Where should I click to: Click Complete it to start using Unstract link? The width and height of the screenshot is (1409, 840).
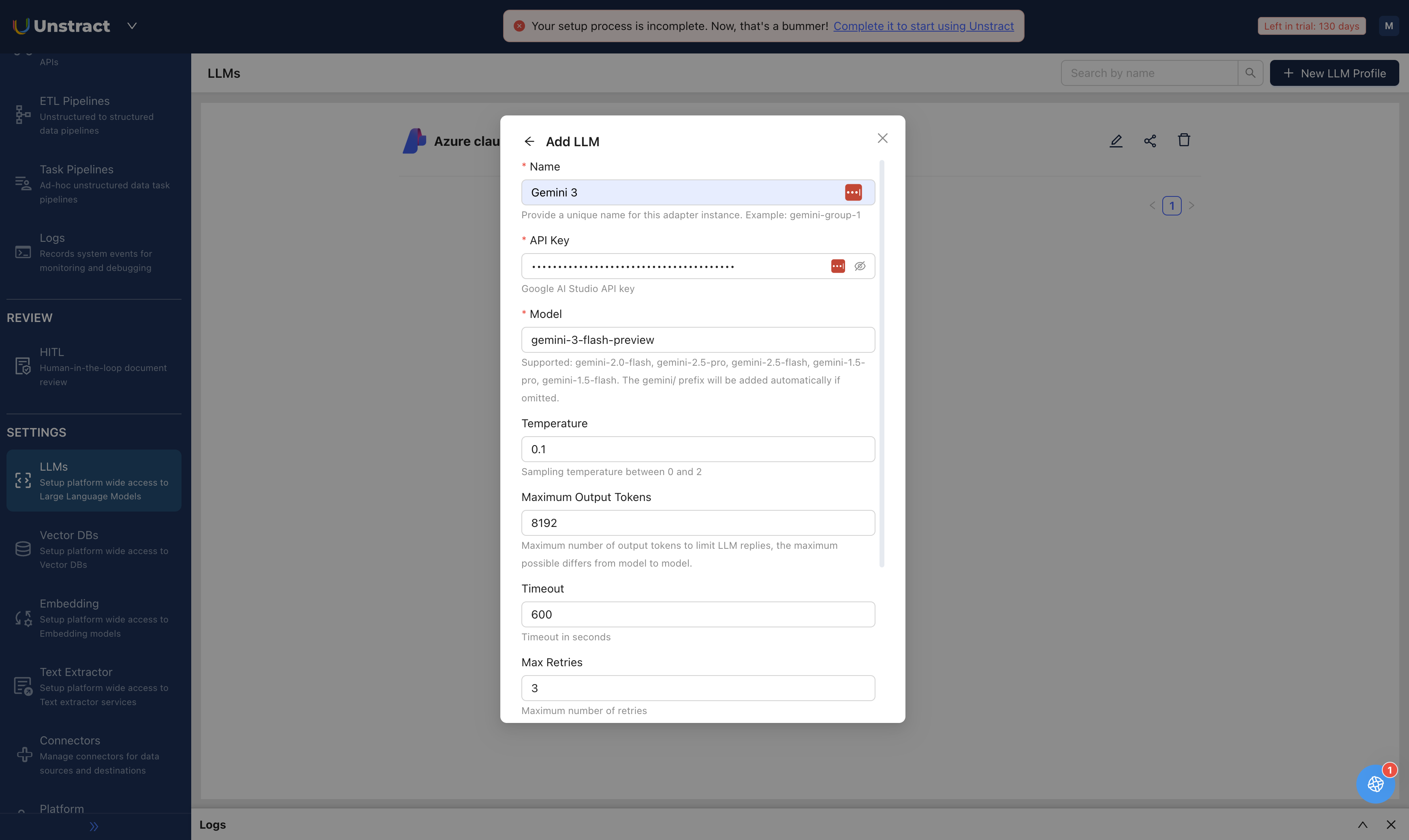923,26
